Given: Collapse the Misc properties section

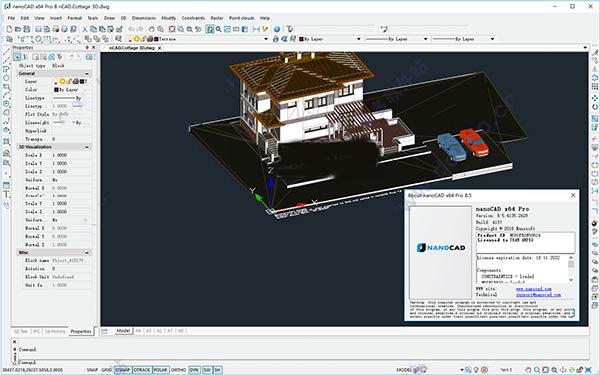Looking at the screenshot, I should (87, 253).
